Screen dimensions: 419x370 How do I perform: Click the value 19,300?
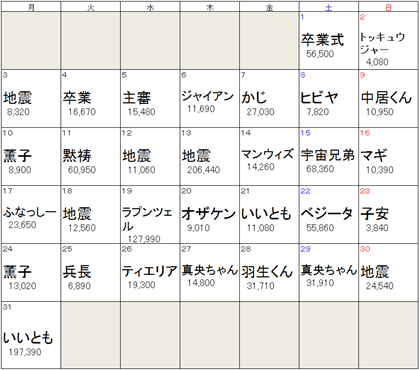click(x=142, y=285)
